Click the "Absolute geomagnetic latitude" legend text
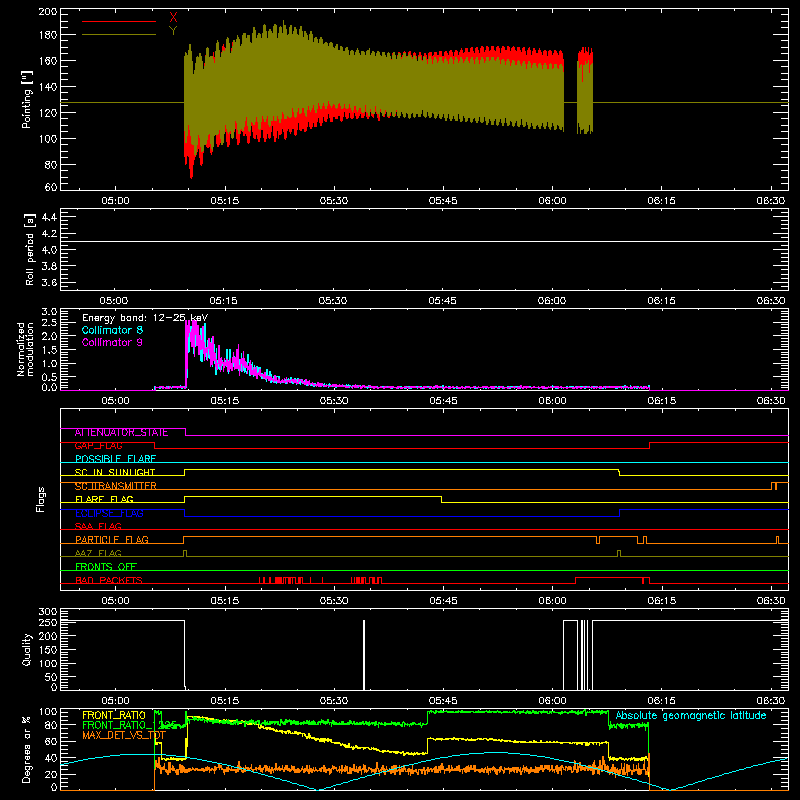 [691, 716]
